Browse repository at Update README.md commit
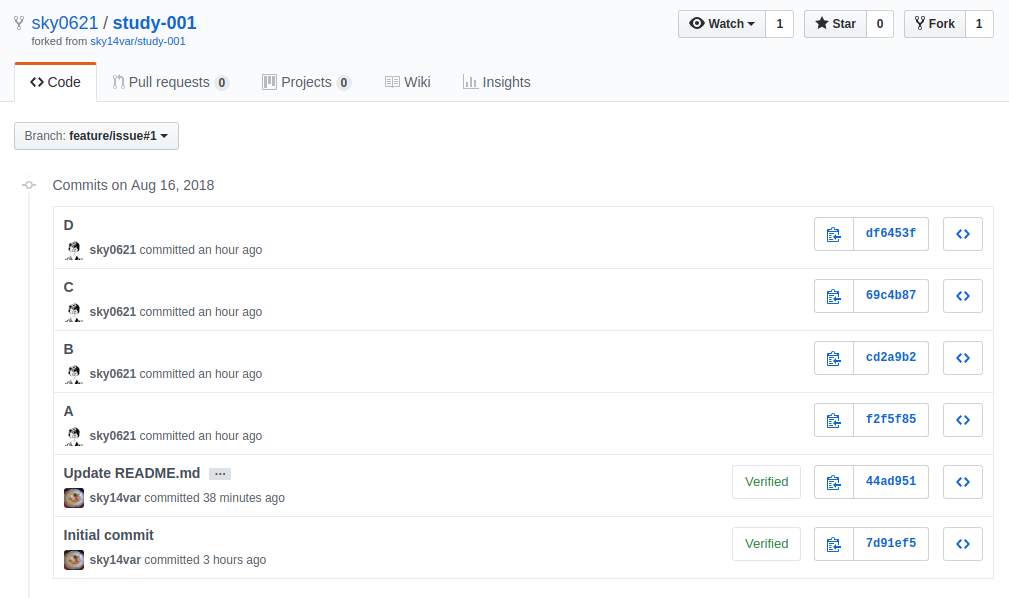The image size is (1009, 598). tap(963, 482)
